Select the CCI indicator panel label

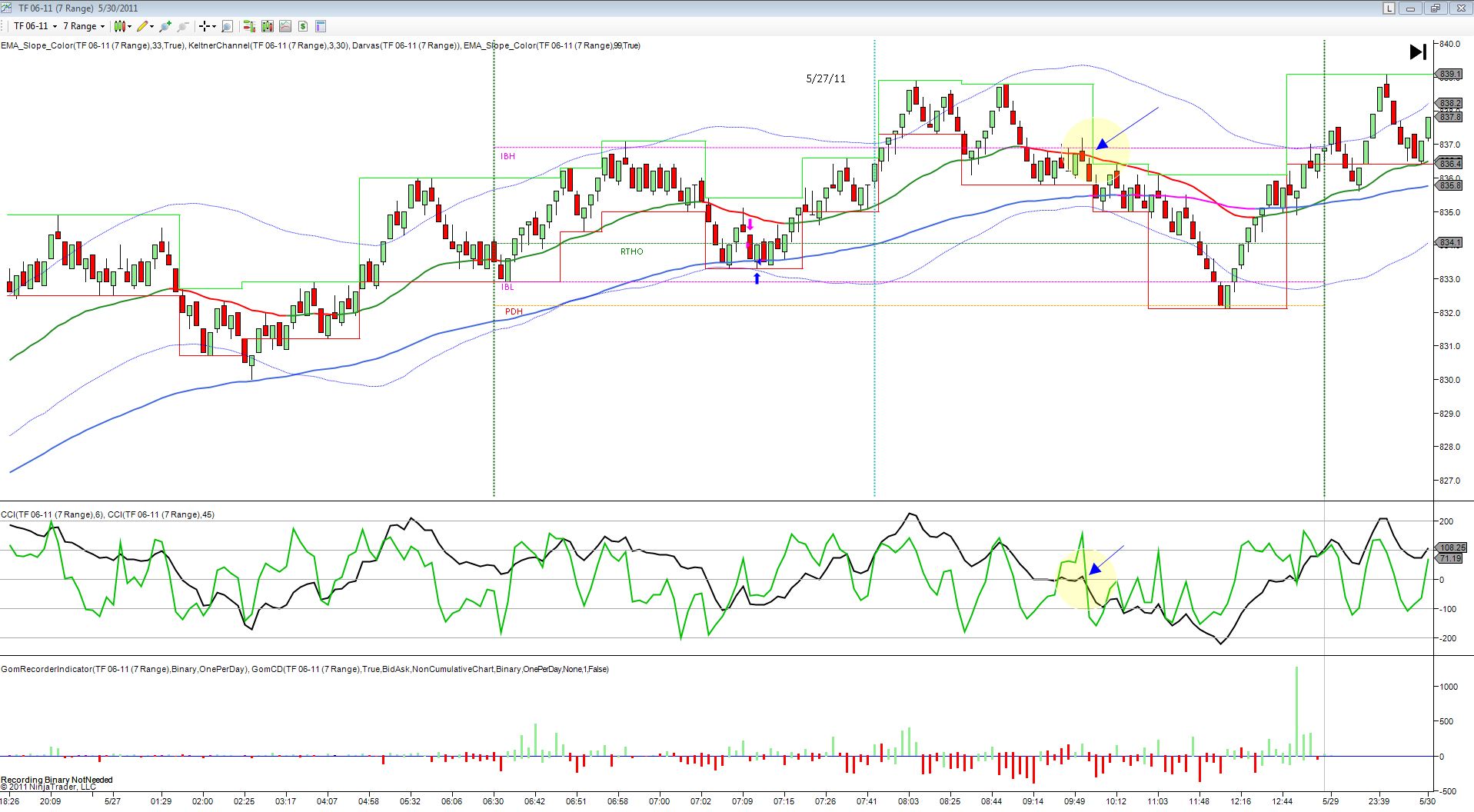point(108,514)
